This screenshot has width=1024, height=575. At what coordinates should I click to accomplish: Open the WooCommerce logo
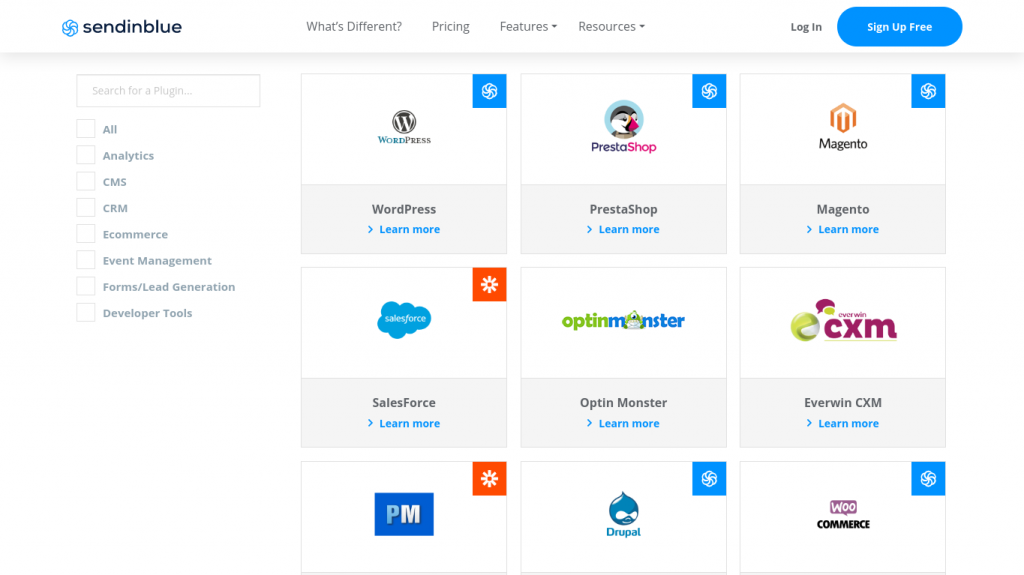[843, 514]
